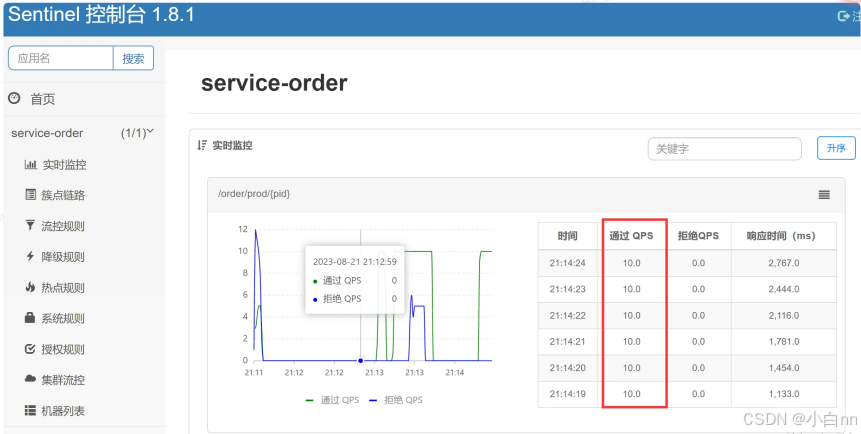This screenshot has width=861, height=434.
Task: Click the 1,781.0 response time cell
Action: (784, 342)
